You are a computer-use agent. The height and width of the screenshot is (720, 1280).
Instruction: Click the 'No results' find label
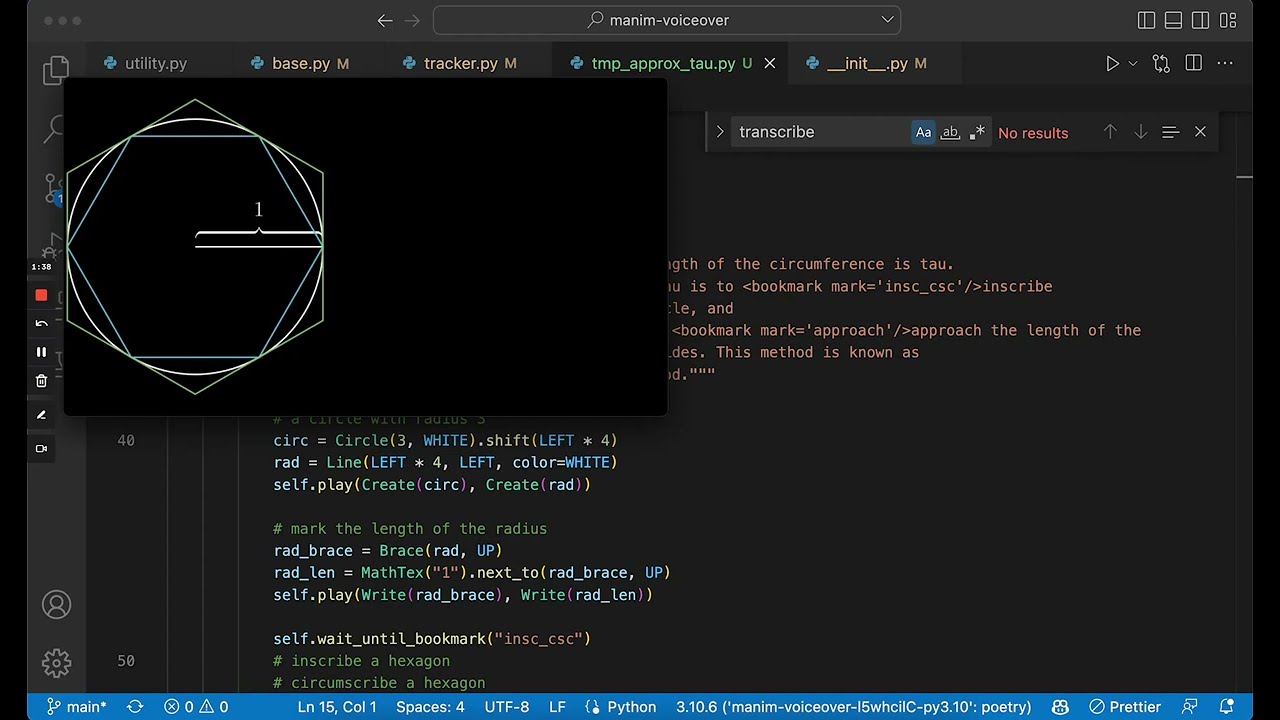click(x=1033, y=133)
